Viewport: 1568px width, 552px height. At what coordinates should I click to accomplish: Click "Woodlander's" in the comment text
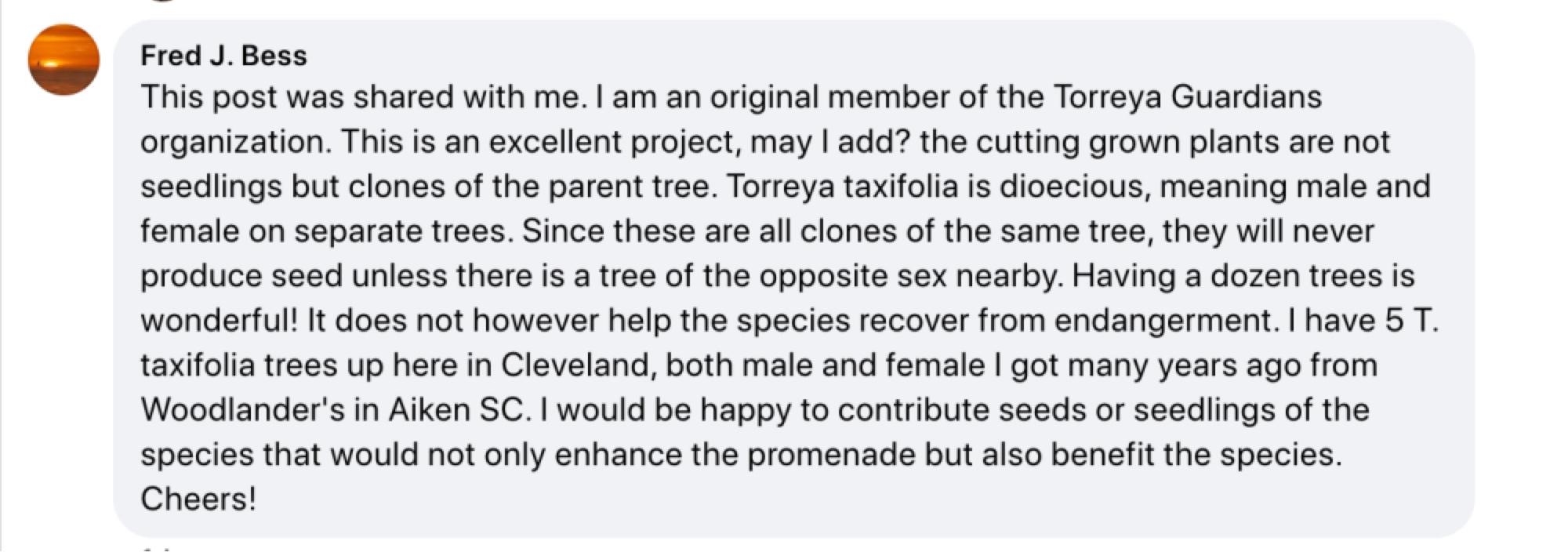pyautogui.click(x=242, y=410)
